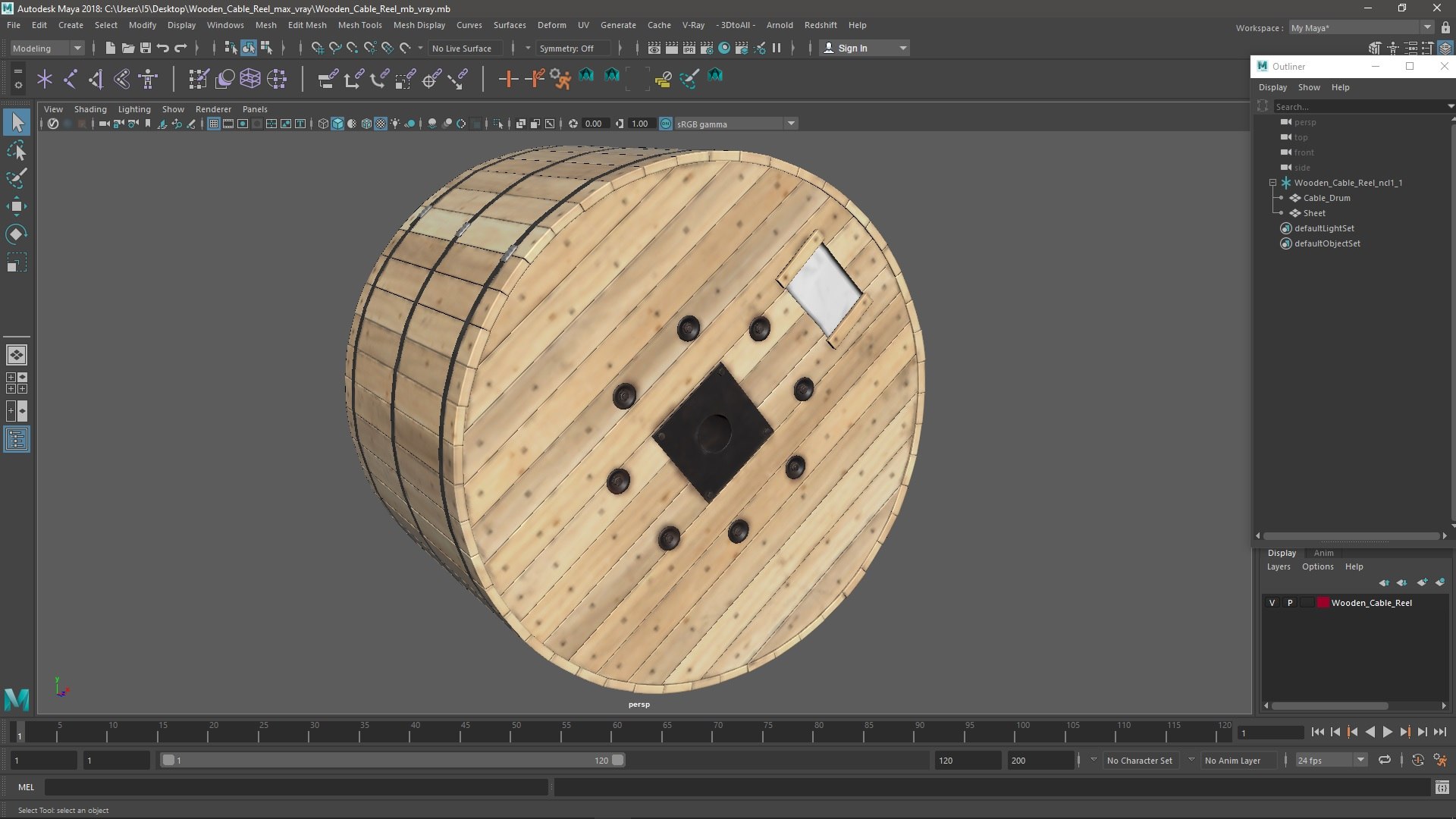The width and height of the screenshot is (1456, 819).
Task: Activate the Move tool in toolbox
Action: [x=17, y=206]
